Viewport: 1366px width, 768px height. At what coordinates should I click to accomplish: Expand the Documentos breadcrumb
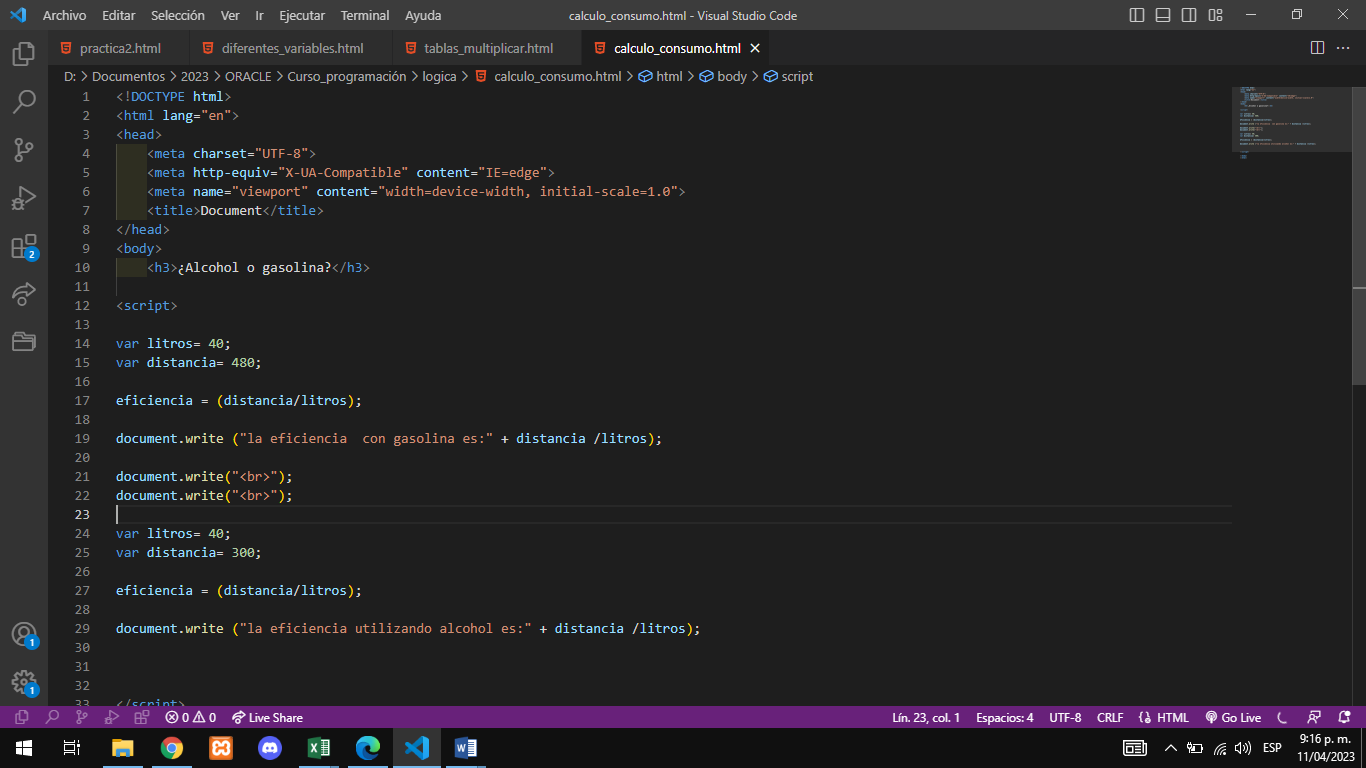point(129,76)
